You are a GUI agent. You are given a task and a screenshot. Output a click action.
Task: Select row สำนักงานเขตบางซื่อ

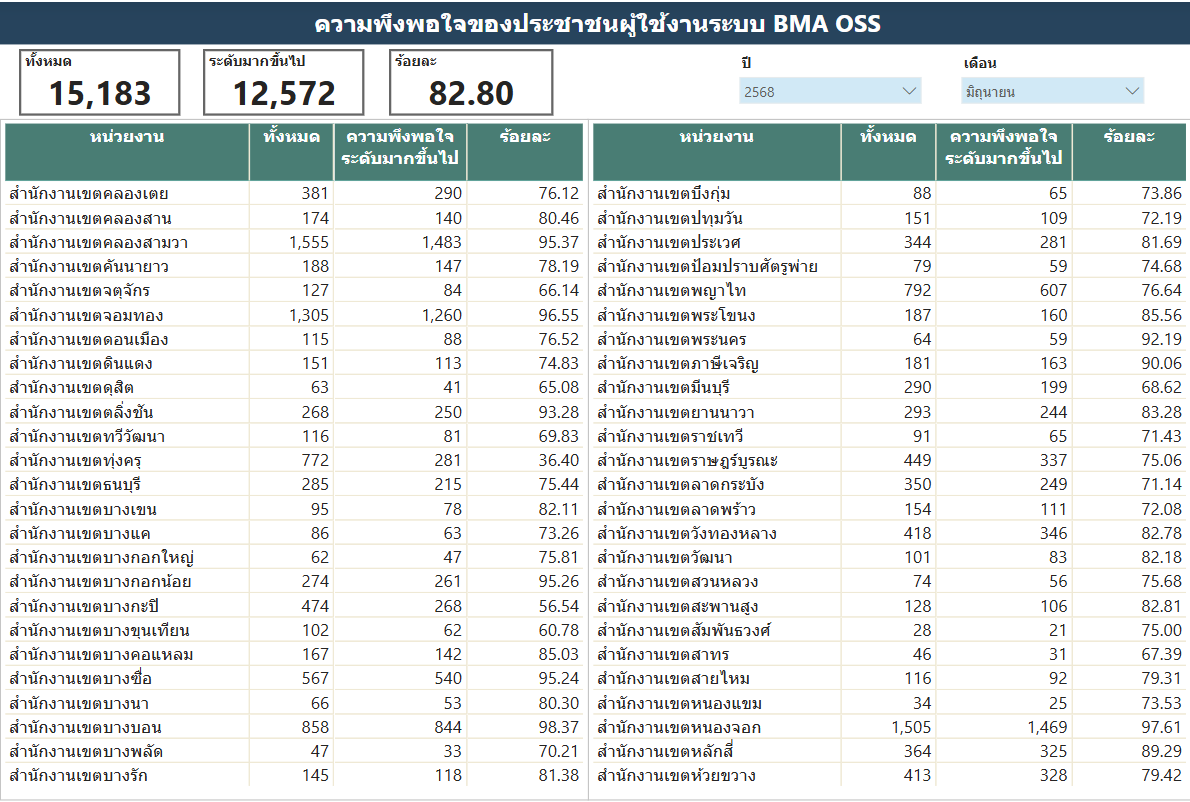294,678
